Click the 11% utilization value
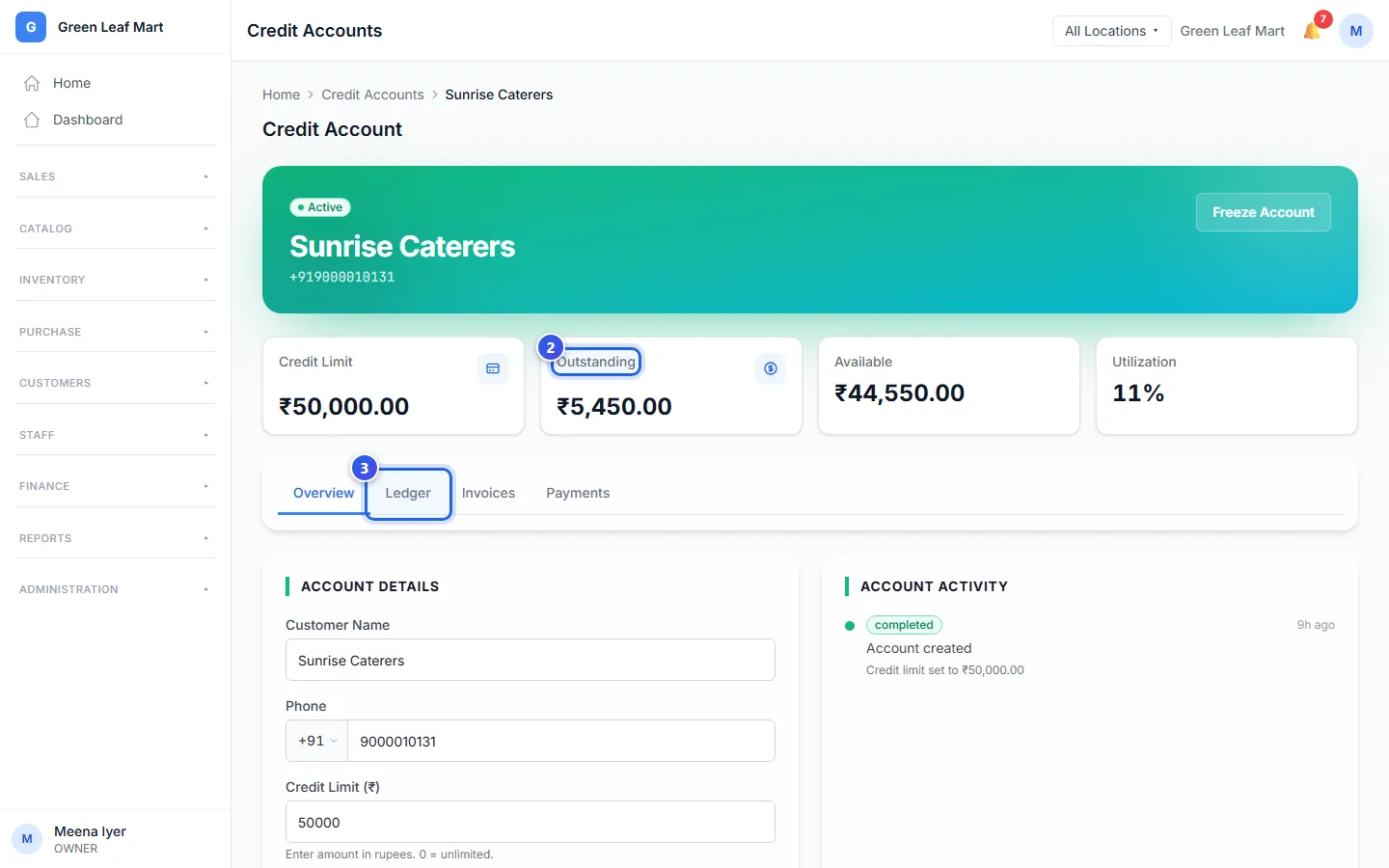The height and width of the screenshot is (868, 1389). pos(1138,393)
